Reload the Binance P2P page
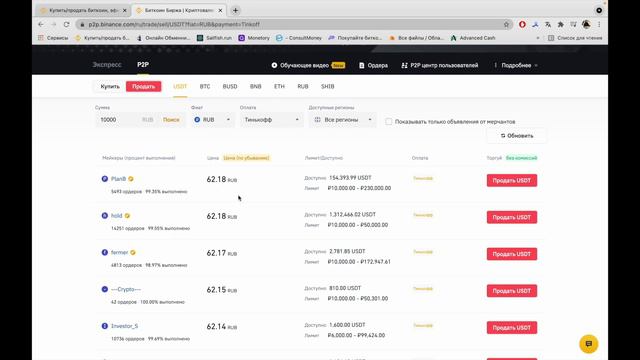 tap(66, 24)
